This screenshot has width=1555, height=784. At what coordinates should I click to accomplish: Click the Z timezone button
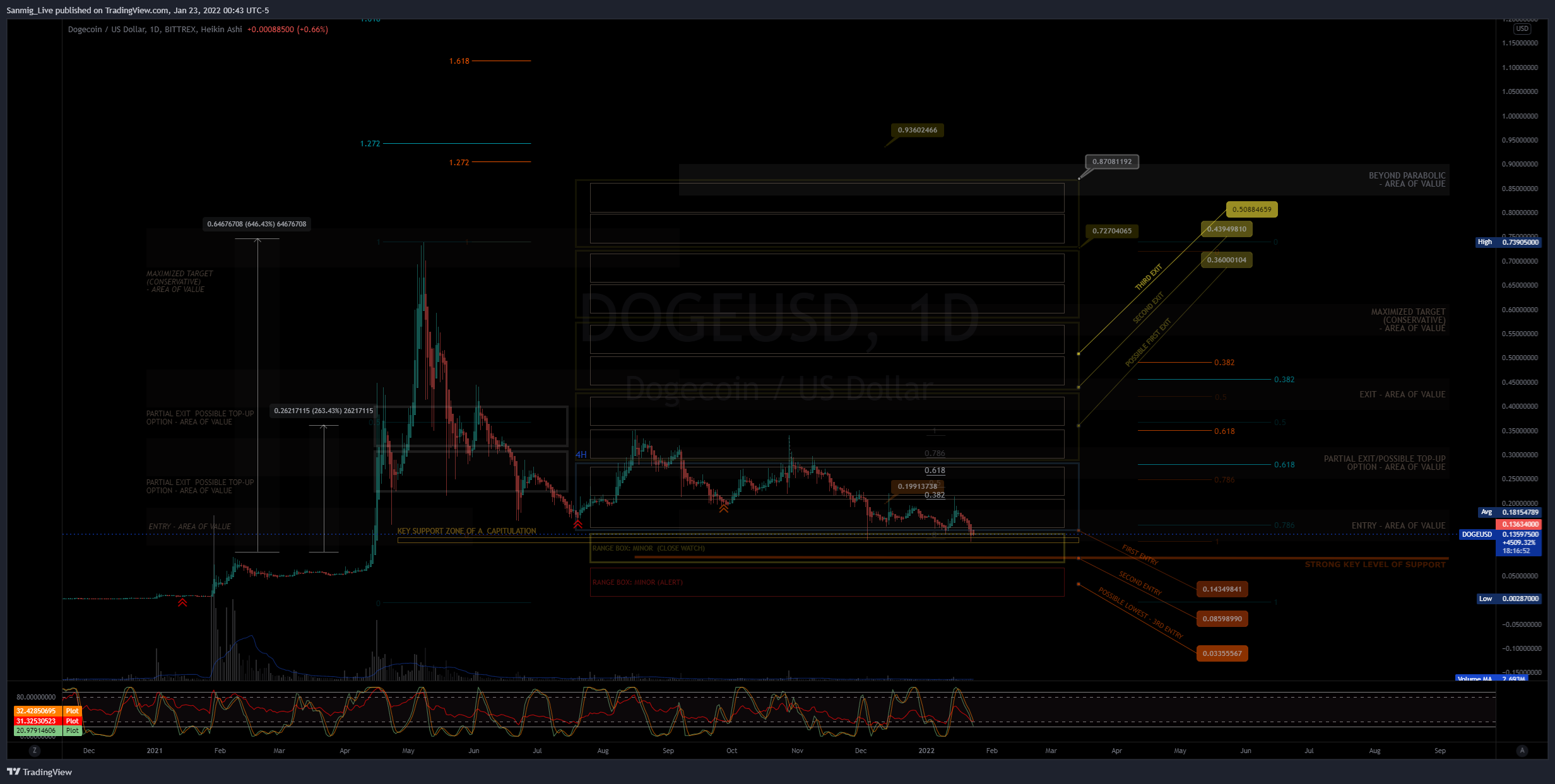click(35, 751)
